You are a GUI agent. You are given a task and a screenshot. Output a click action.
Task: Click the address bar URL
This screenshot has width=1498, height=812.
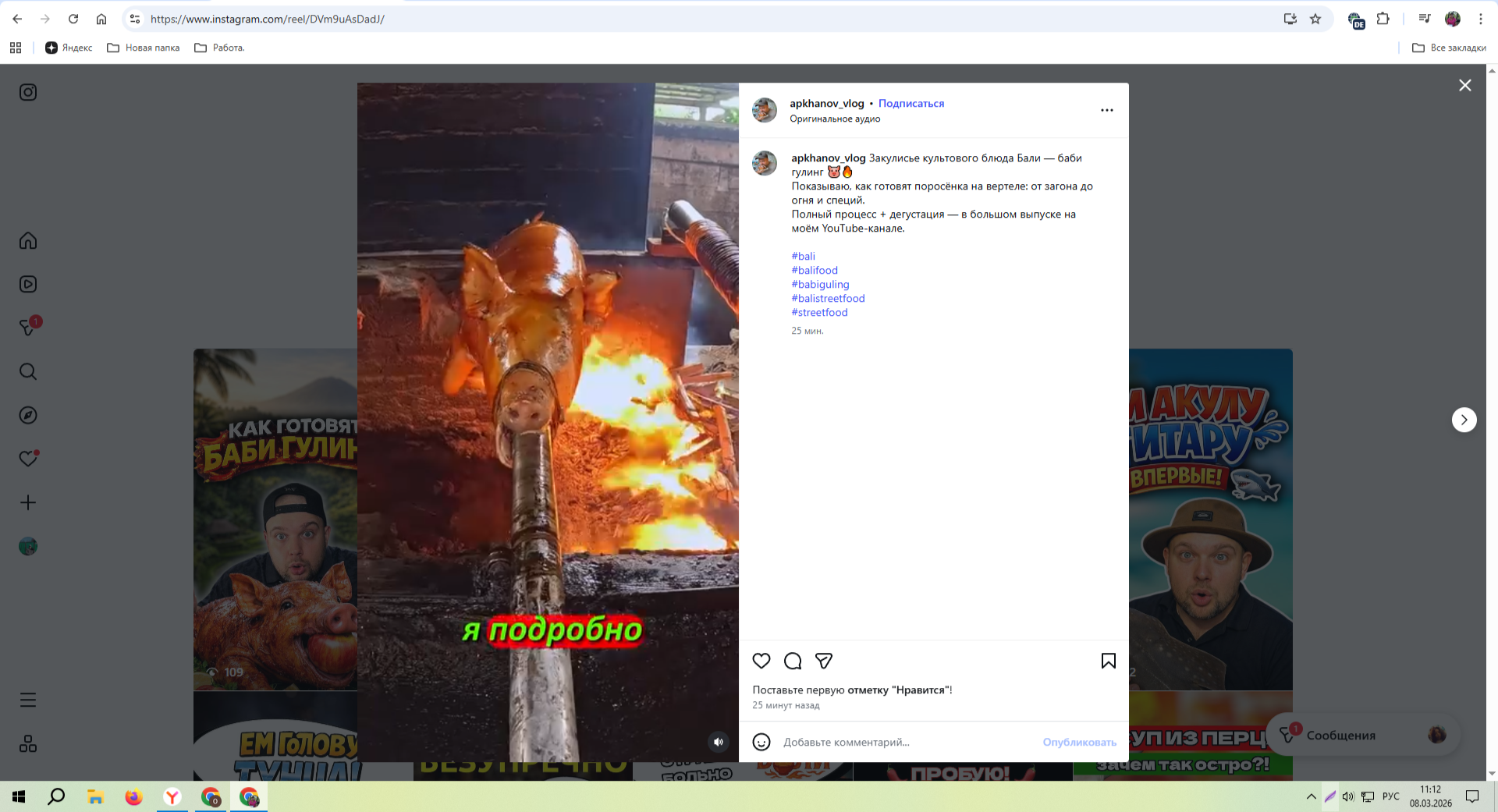coord(267,19)
